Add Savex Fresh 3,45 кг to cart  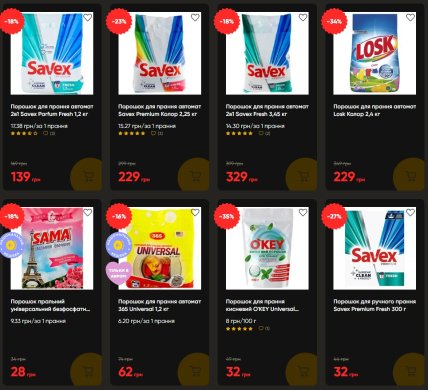(x=303, y=176)
